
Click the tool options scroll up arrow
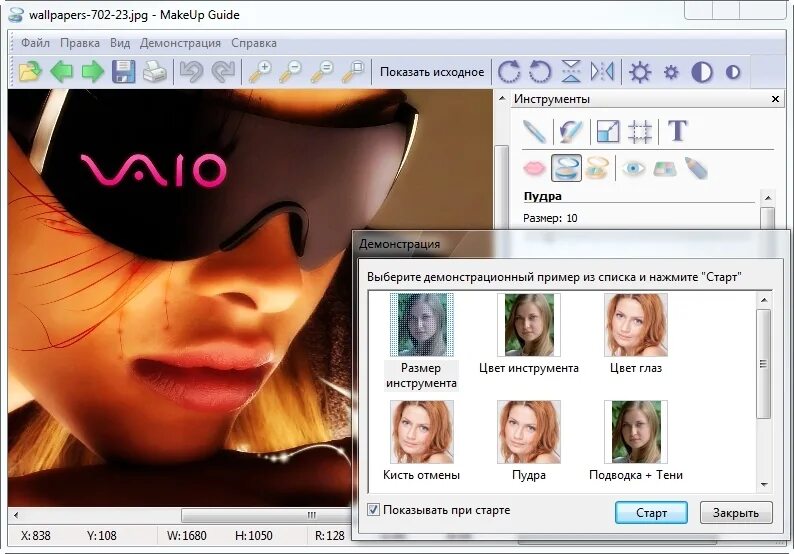coord(768,198)
